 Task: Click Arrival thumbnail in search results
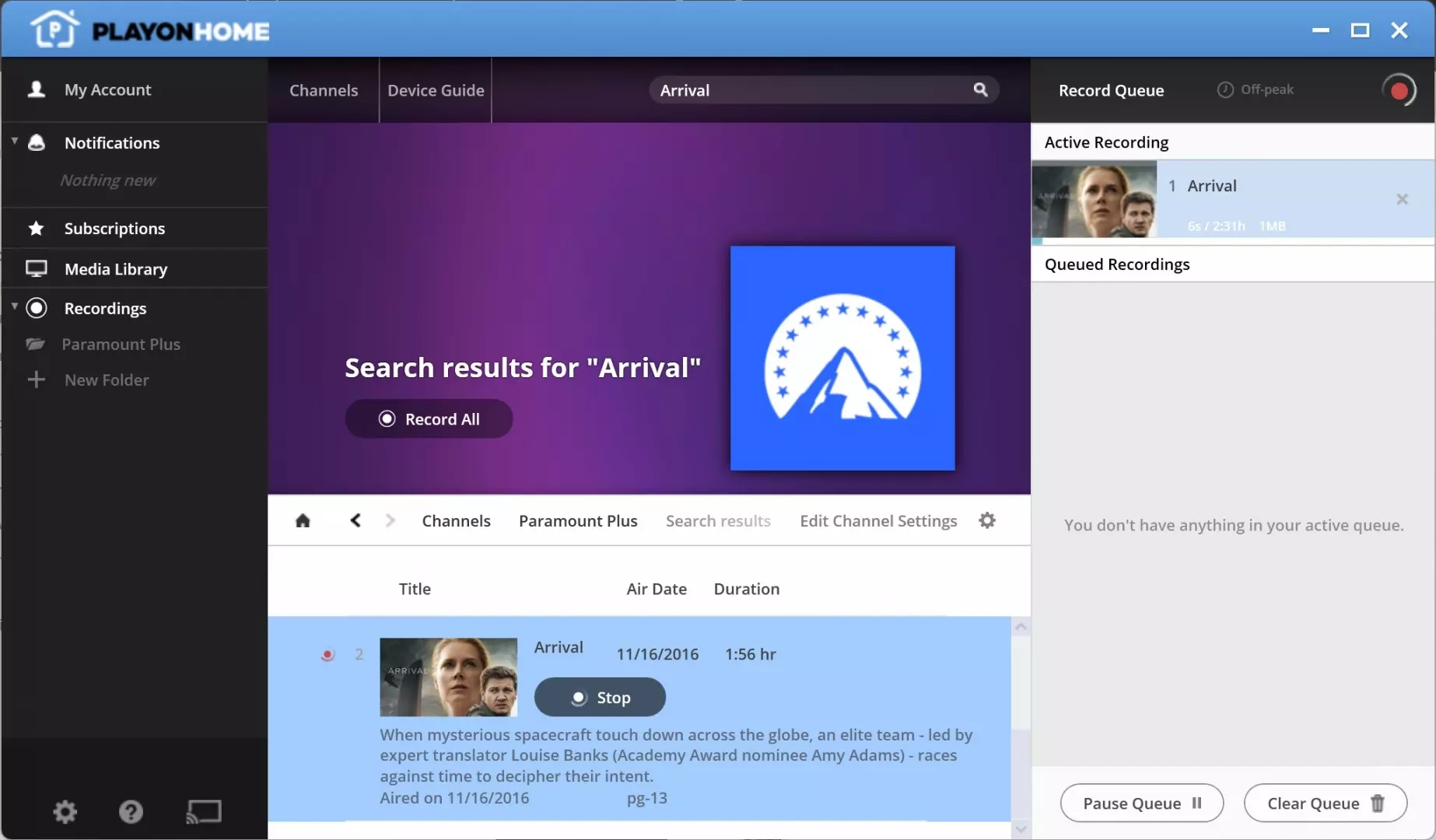coord(448,677)
